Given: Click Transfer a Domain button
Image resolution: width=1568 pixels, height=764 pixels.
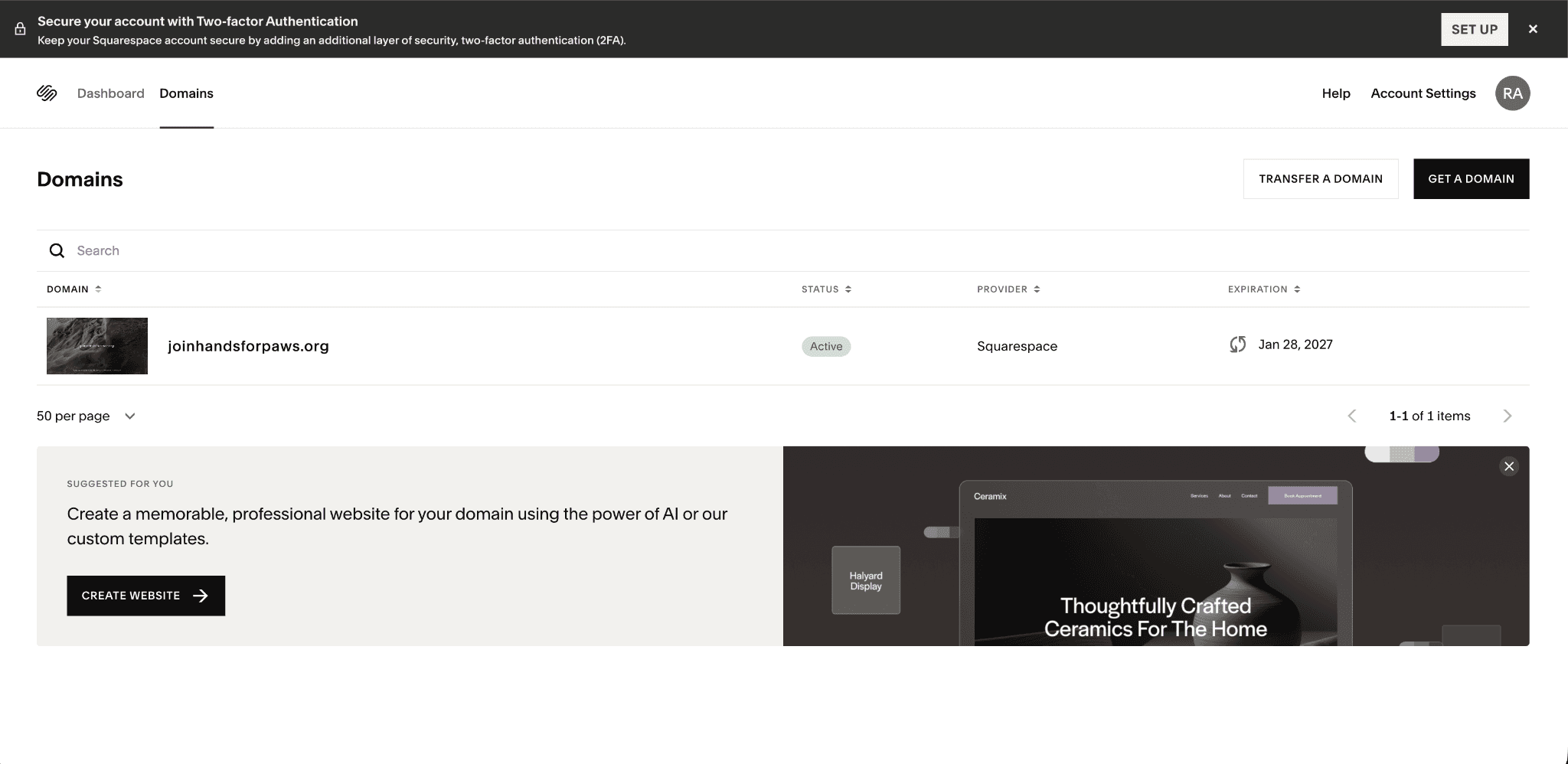Looking at the screenshot, I should (x=1320, y=179).
